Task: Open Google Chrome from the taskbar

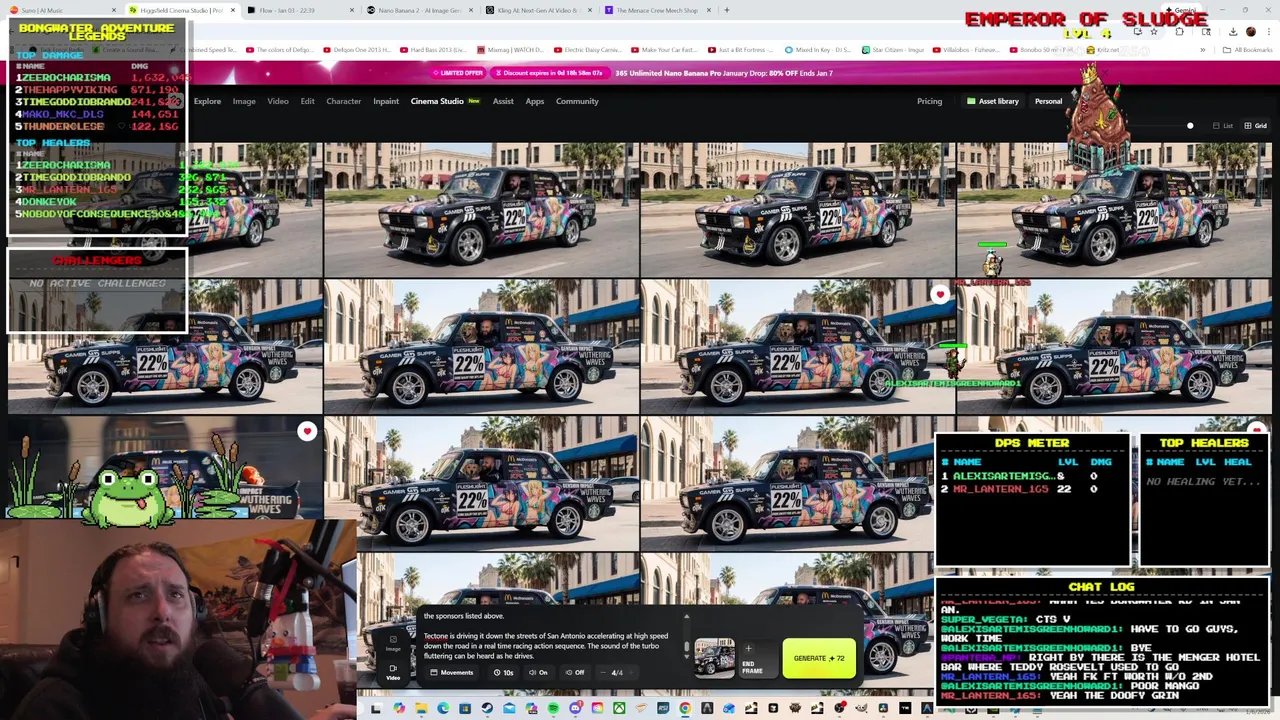Action: click(x=684, y=709)
